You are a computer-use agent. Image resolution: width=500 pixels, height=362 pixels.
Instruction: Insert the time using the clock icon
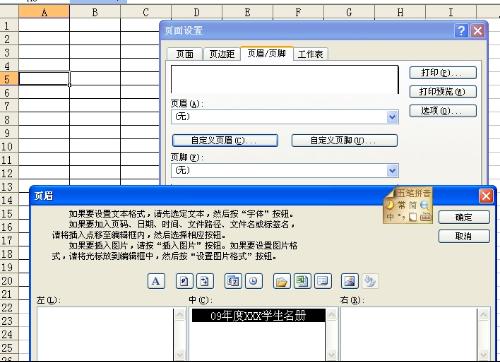tap(254, 281)
